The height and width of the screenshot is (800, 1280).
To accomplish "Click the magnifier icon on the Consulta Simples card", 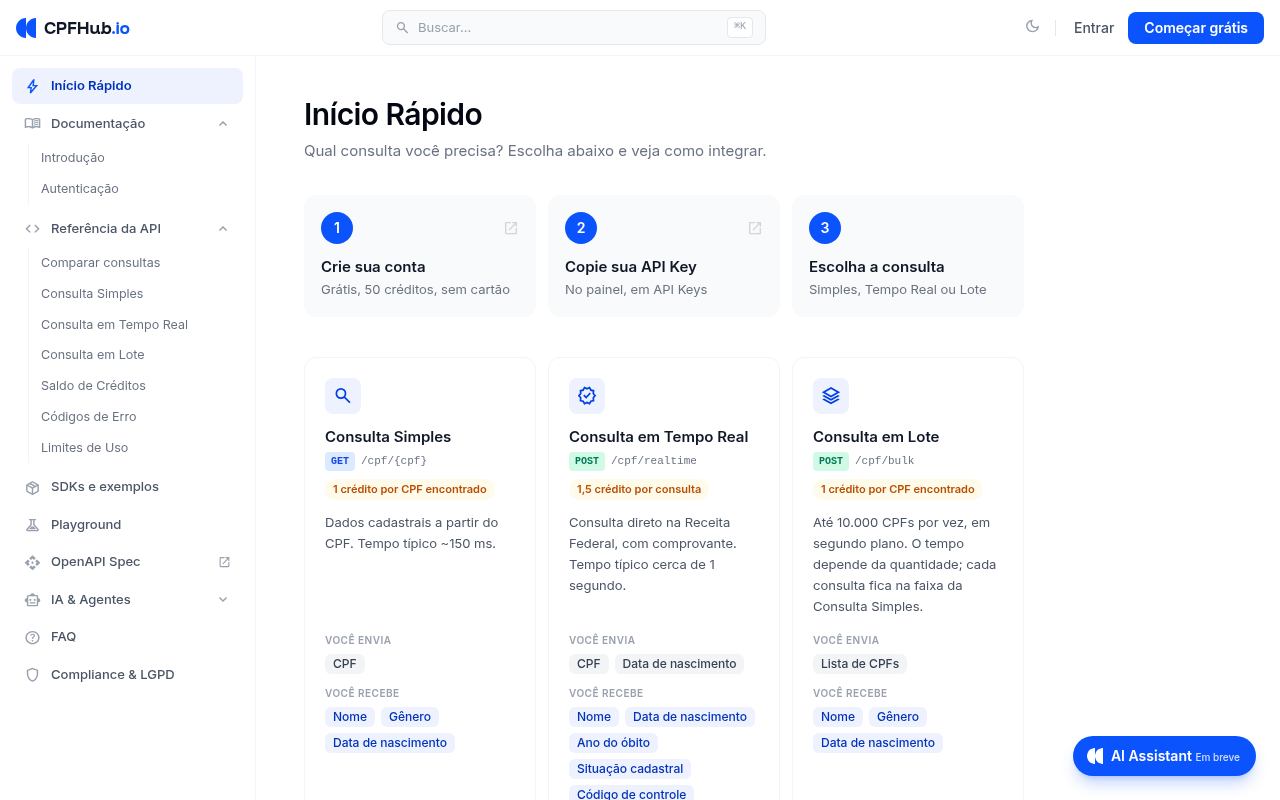I will click(343, 396).
